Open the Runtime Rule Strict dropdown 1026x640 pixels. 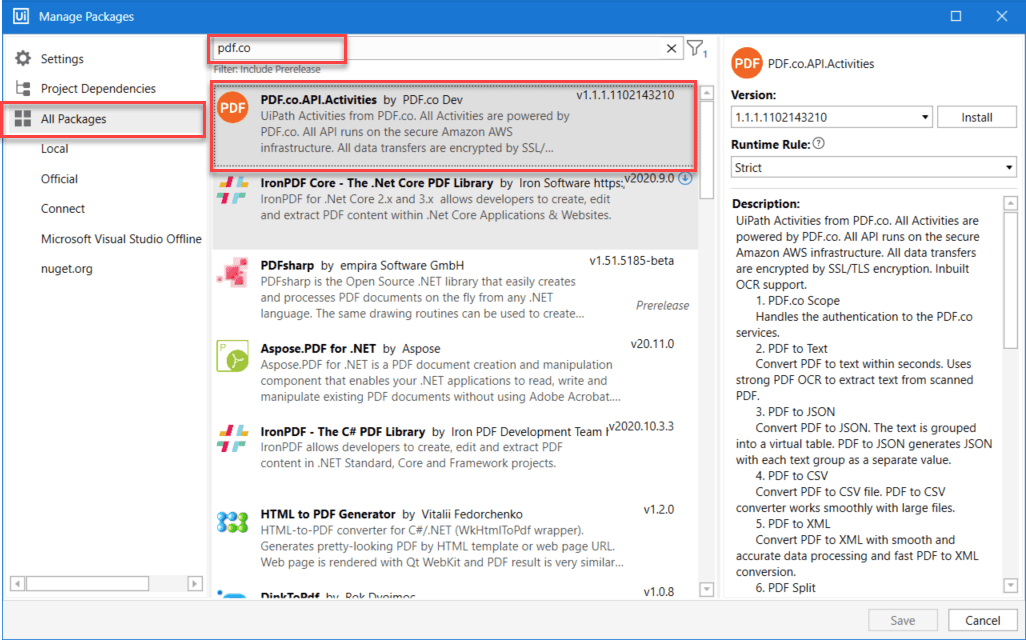click(874, 168)
